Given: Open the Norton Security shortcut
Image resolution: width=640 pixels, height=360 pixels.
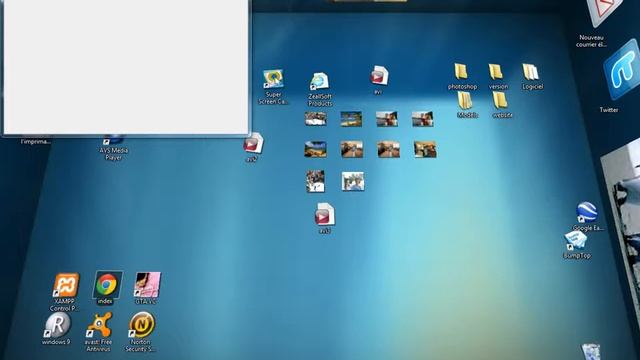Looking at the screenshot, I should 142,325.
